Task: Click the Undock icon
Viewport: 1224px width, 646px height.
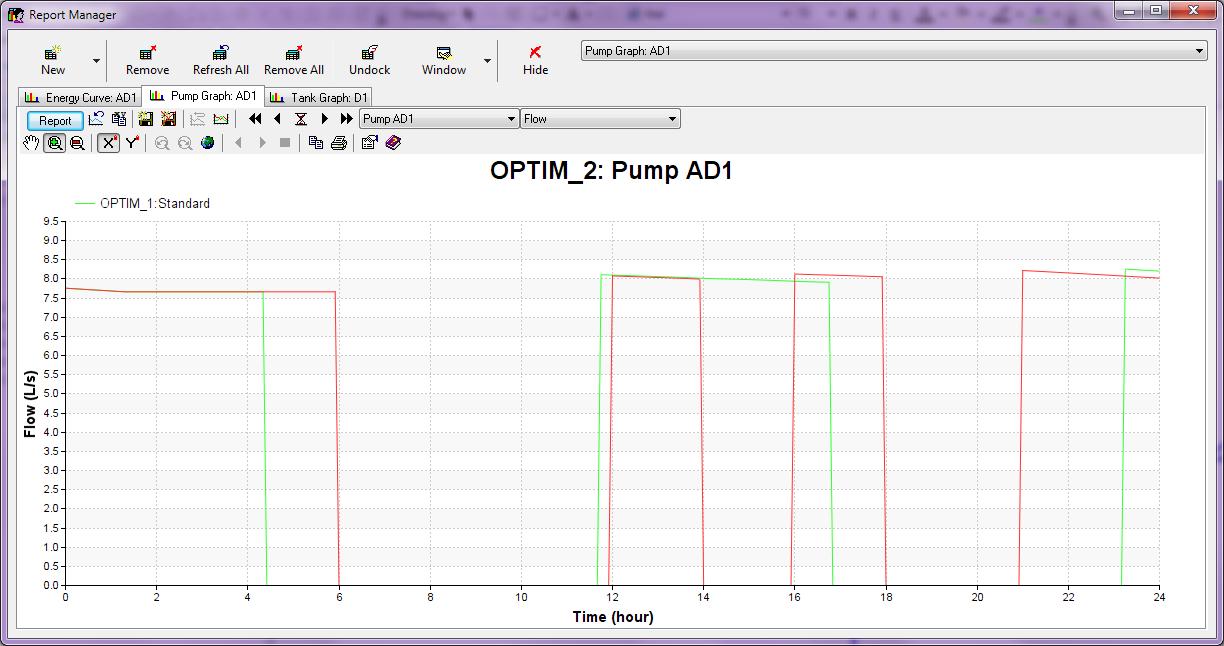Action: click(369, 52)
